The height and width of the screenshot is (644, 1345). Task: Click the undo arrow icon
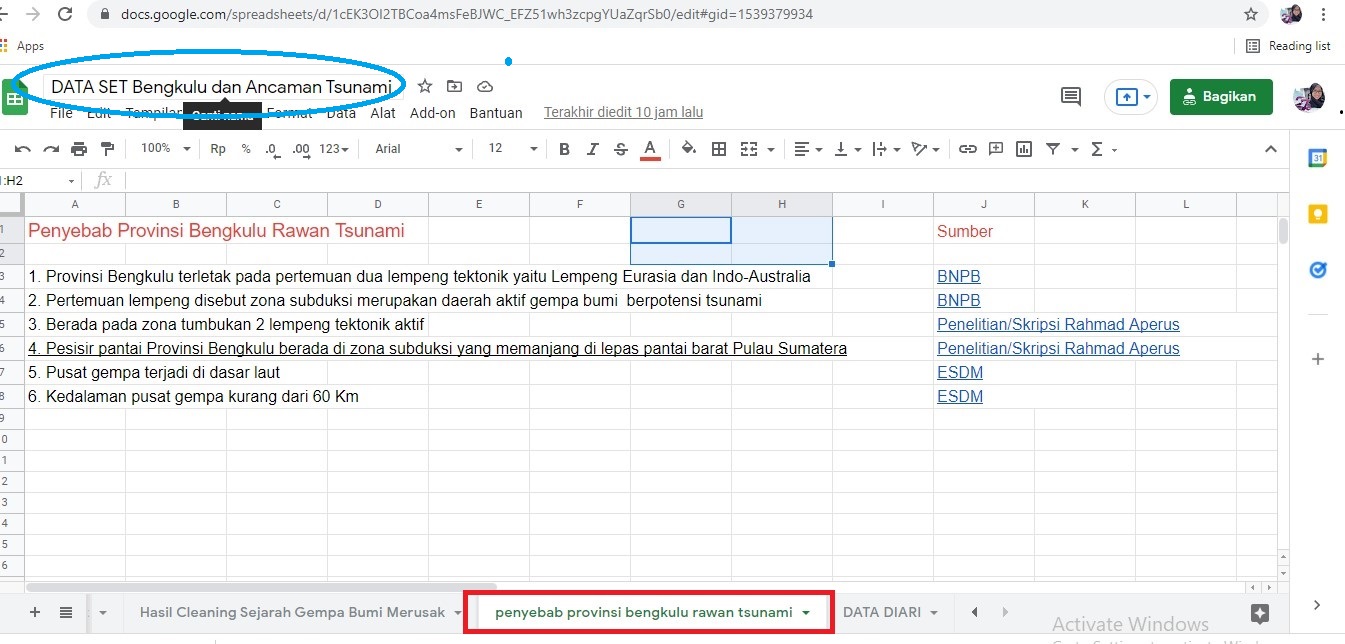point(22,149)
